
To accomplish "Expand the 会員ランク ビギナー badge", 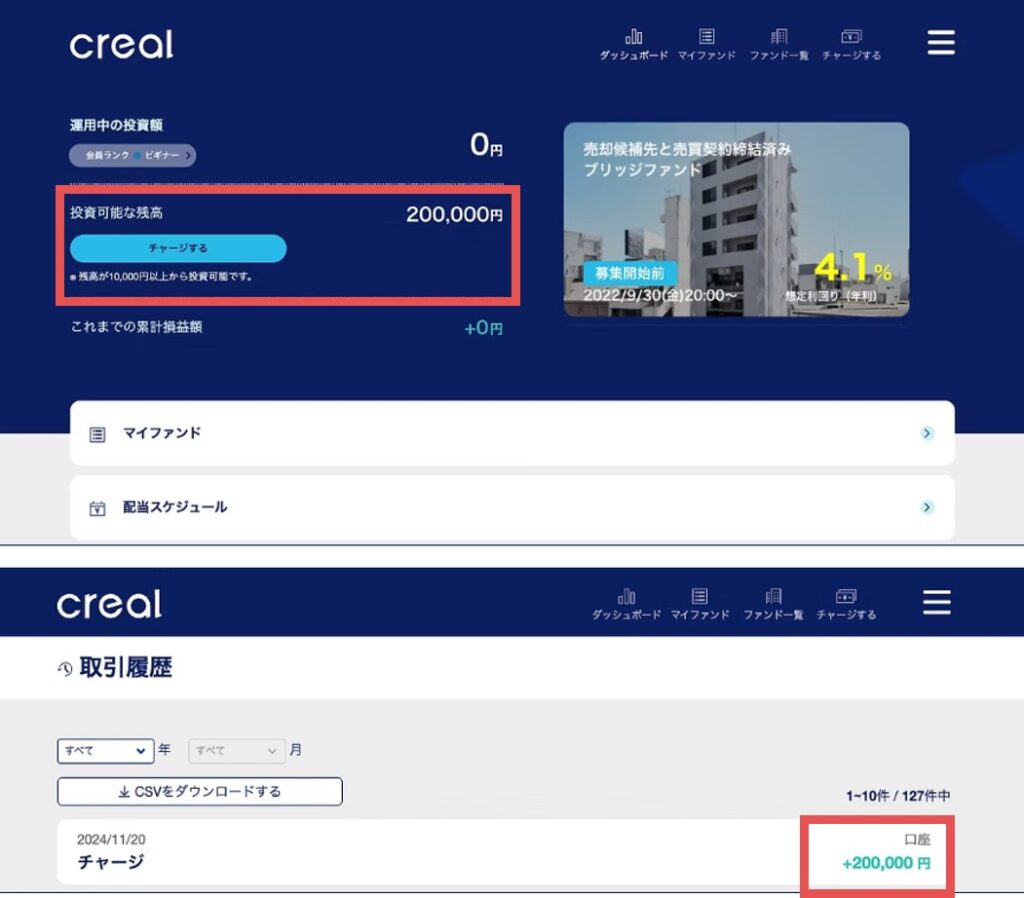I will coord(132,155).
